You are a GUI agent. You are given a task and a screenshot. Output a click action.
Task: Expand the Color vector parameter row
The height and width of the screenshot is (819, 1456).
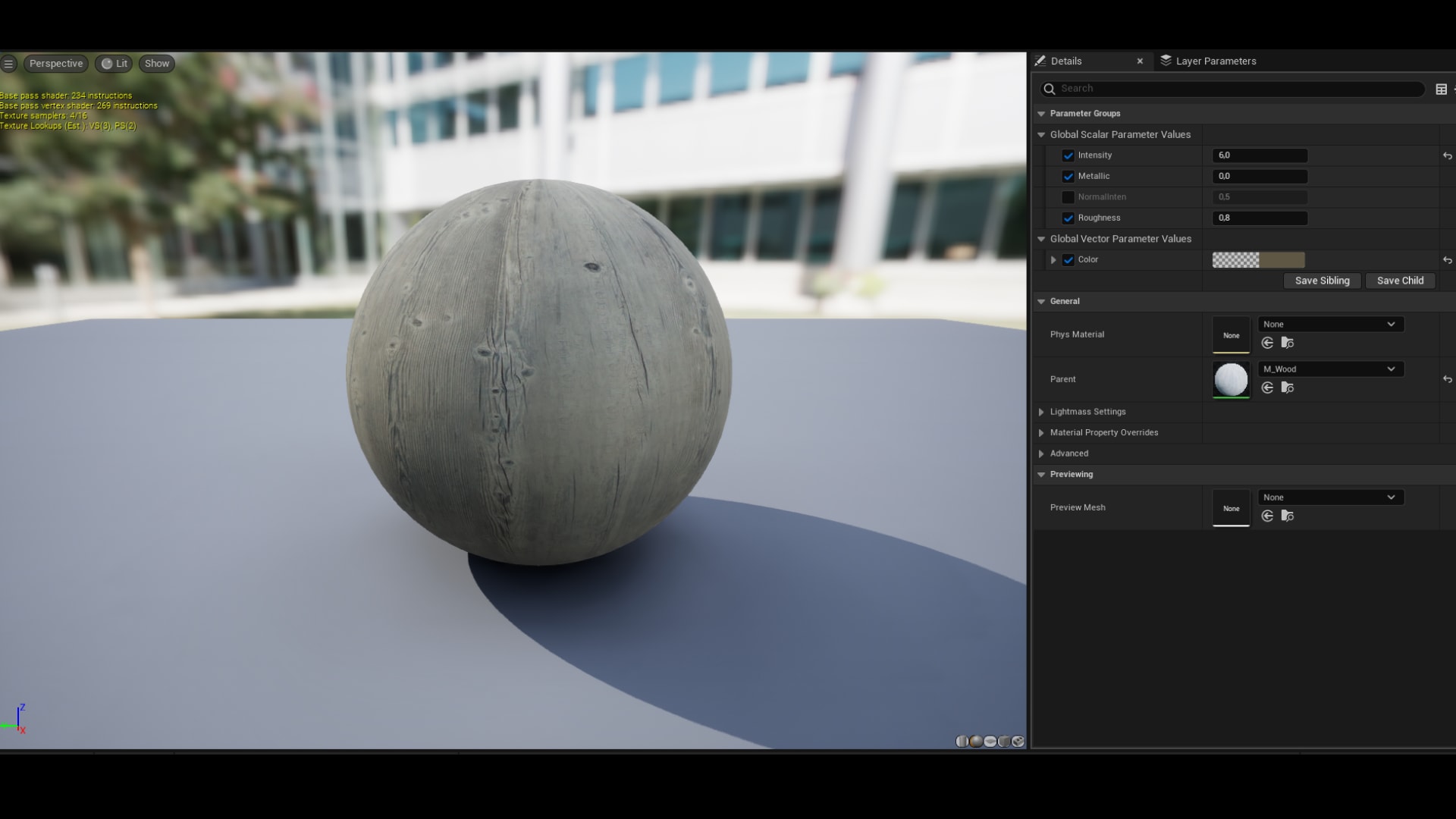[x=1053, y=260]
